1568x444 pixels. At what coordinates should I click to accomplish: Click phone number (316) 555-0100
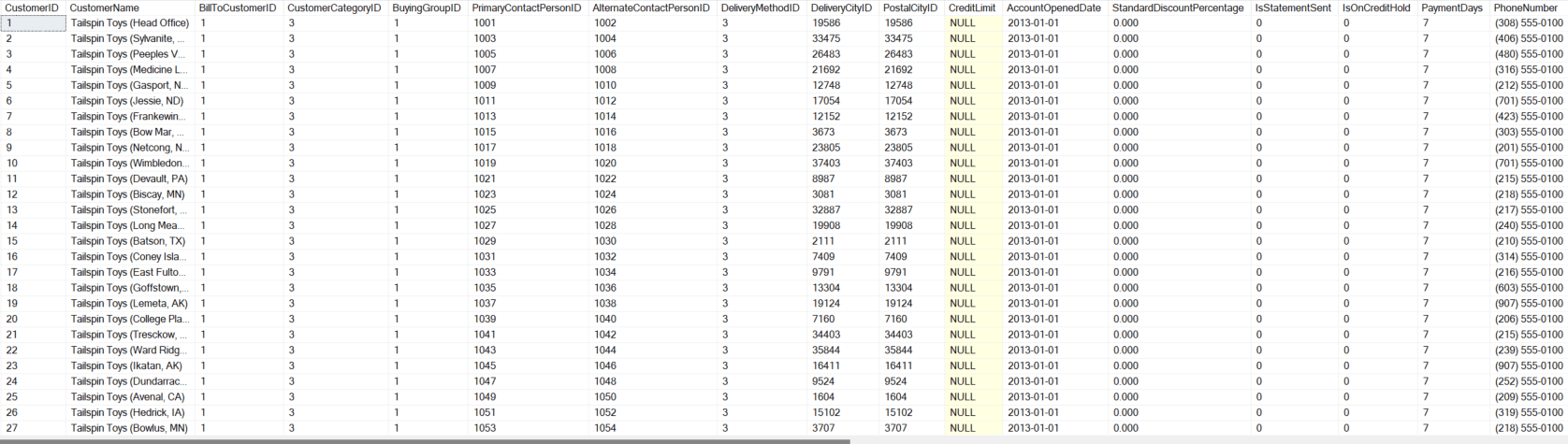tap(1529, 70)
